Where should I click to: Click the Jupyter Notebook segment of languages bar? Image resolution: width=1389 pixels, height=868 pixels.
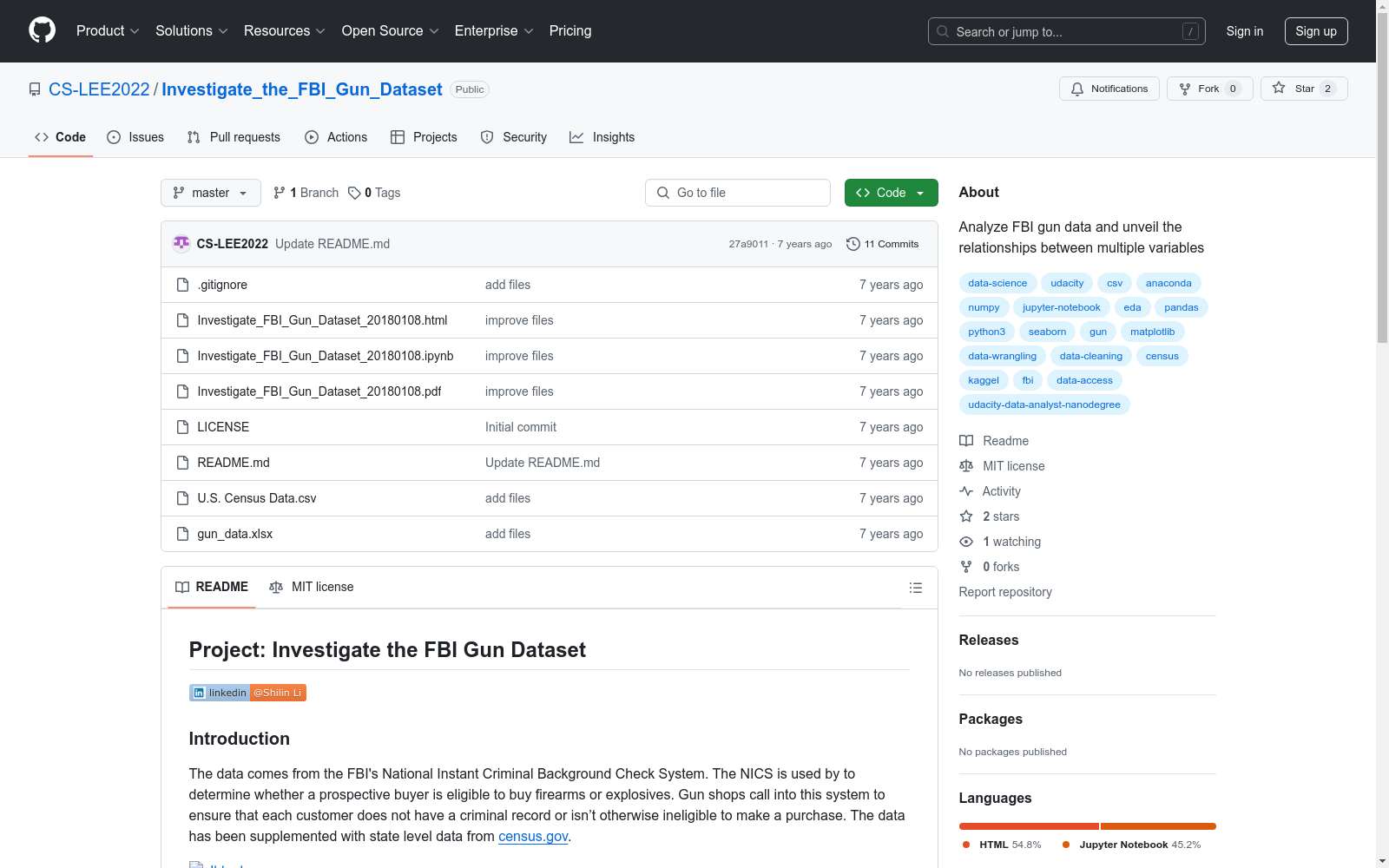(x=1158, y=826)
